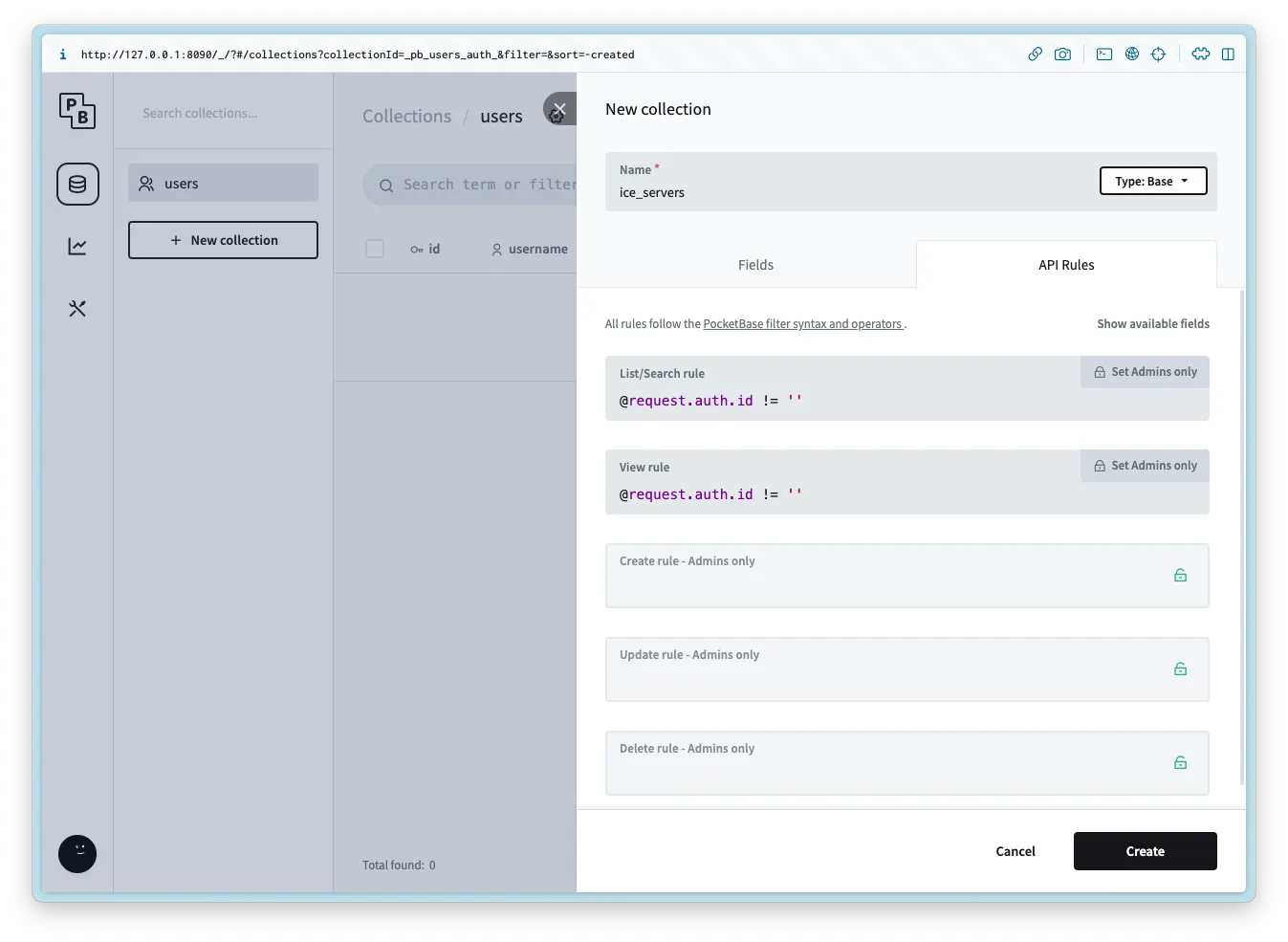
Task: Click the sidebar panel icon in toolbar
Action: click(1228, 55)
